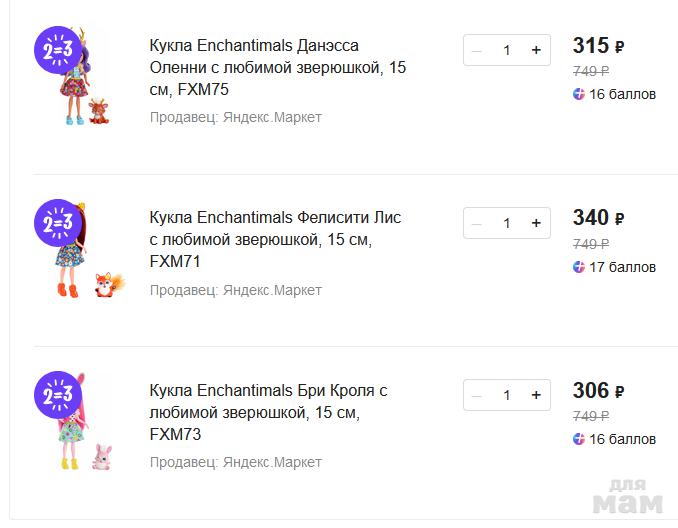The width and height of the screenshot is (678, 528).
Task: Decrease quantity of Бри Кроля doll
Action: 477,395
